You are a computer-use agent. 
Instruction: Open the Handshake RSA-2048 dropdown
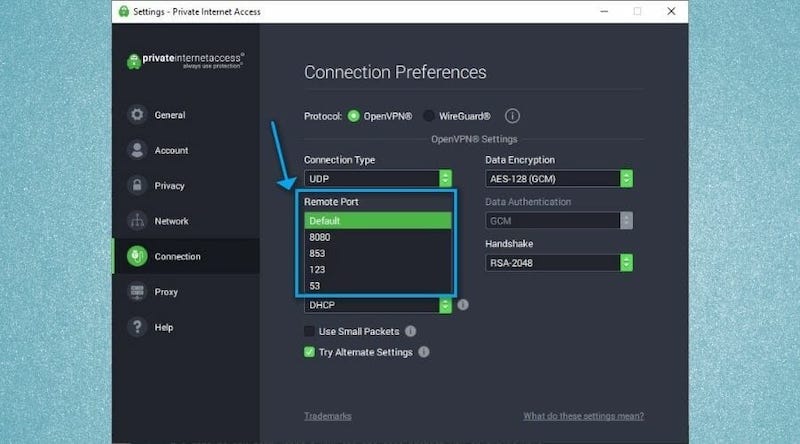559,263
